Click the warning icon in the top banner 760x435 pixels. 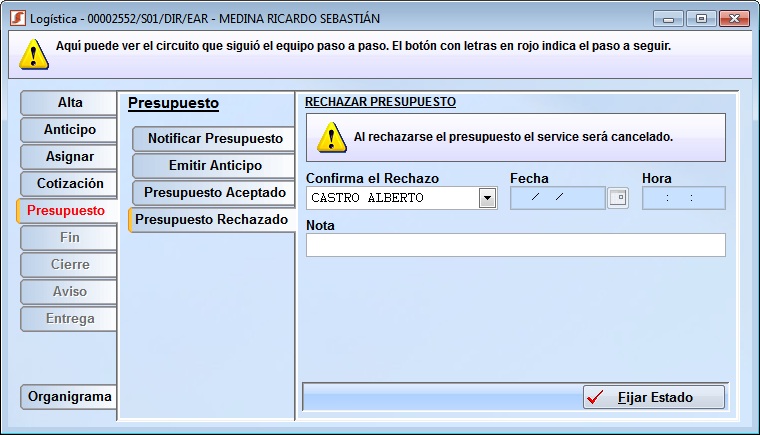coord(32,53)
